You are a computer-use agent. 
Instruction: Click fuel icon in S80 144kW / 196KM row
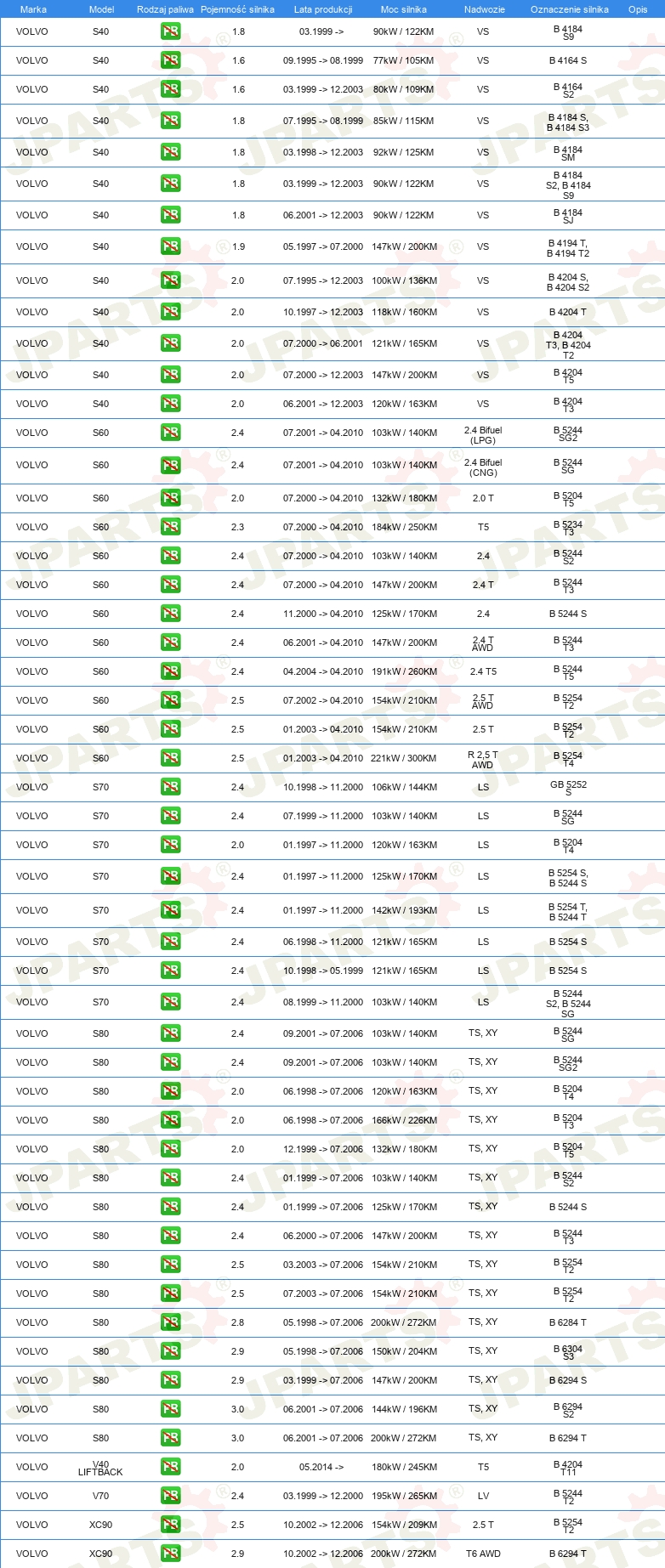[170, 1409]
